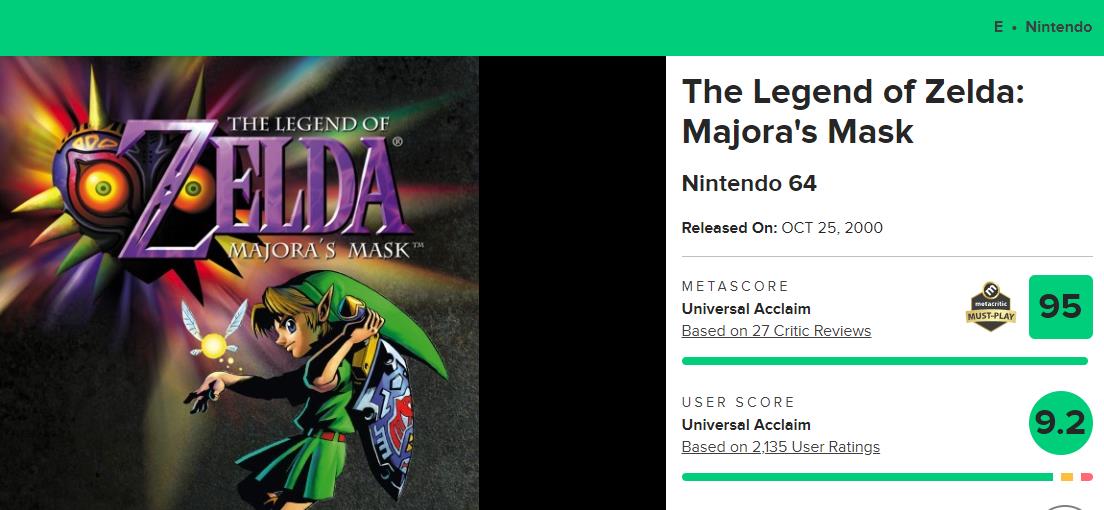Click the Nintendo publisher link in the top bar
1104x510 pixels.
coord(1058,27)
